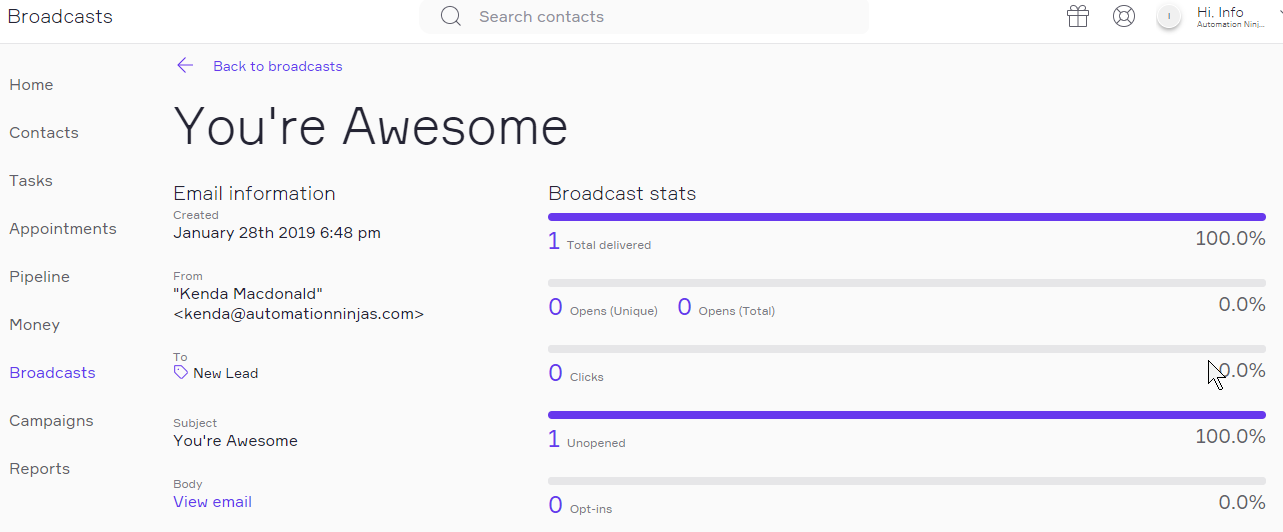Image resolution: width=1283 pixels, height=532 pixels.
Task: Open the Contacts section
Action: tap(44, 133)
